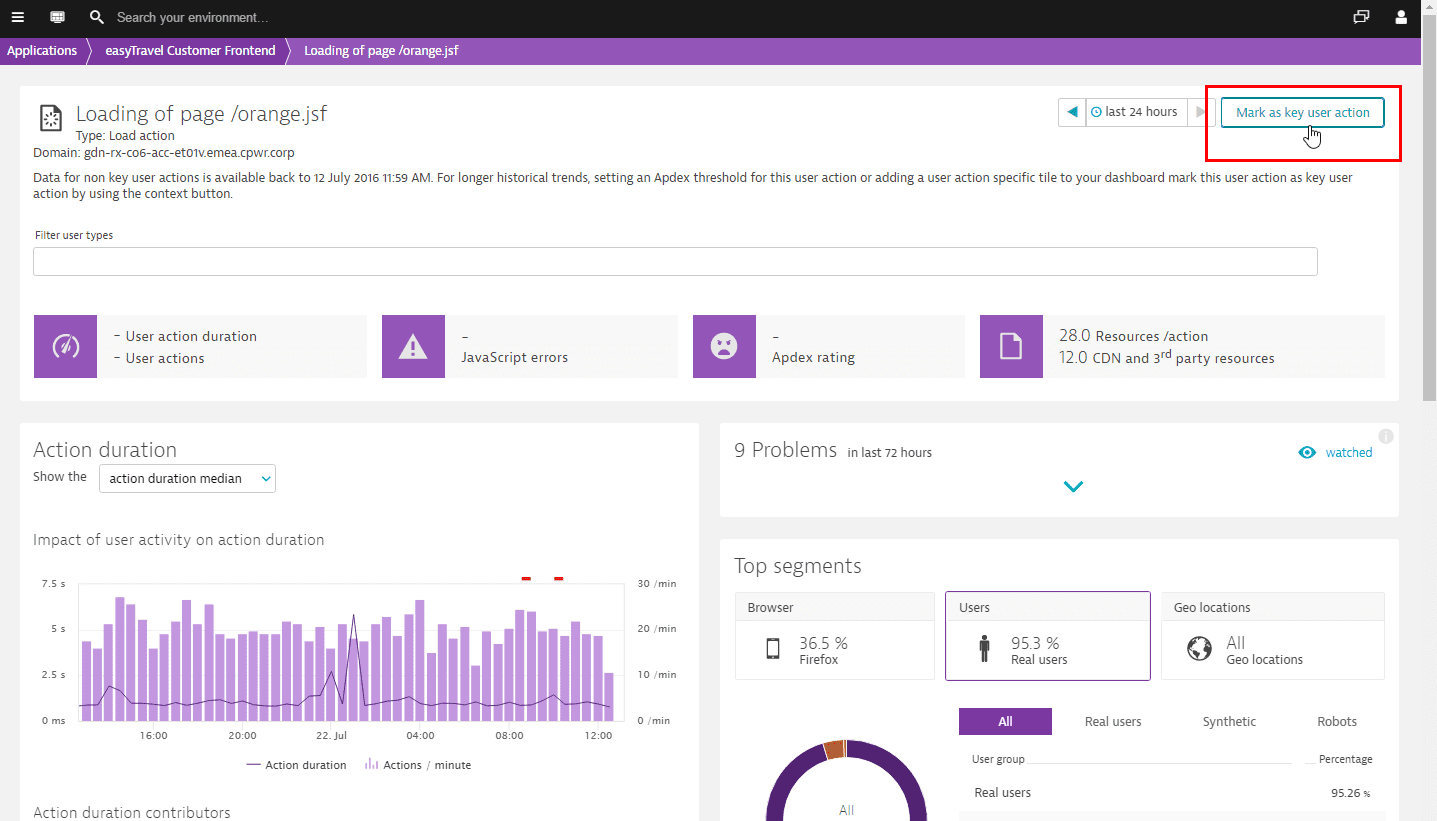Click the 95.26 % percentage value
Screen dimensions: 1437x821
click(1350, 793)
